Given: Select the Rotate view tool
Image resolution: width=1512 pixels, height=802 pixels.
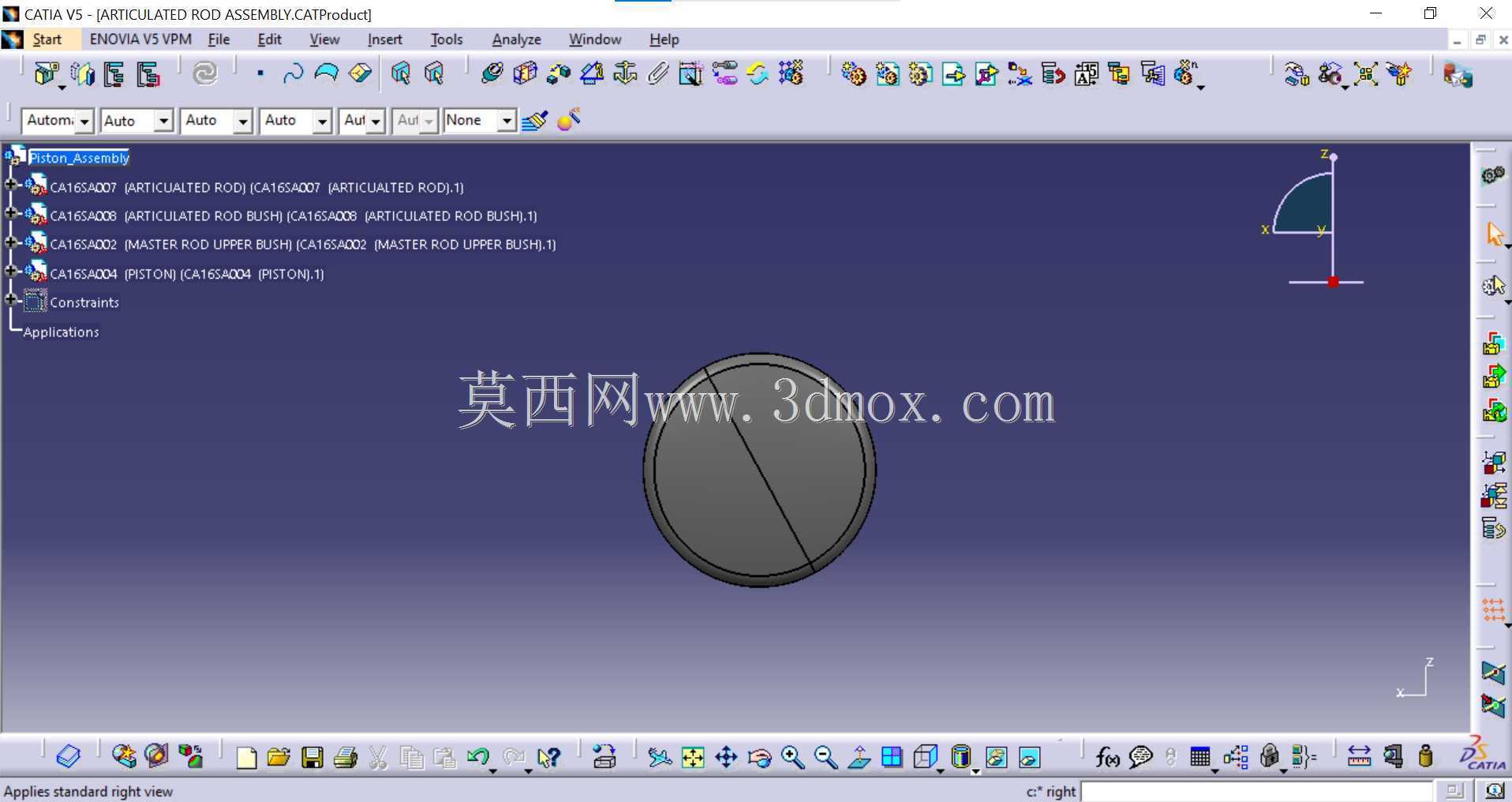Looking at the screenshot, I should [759, 758].
